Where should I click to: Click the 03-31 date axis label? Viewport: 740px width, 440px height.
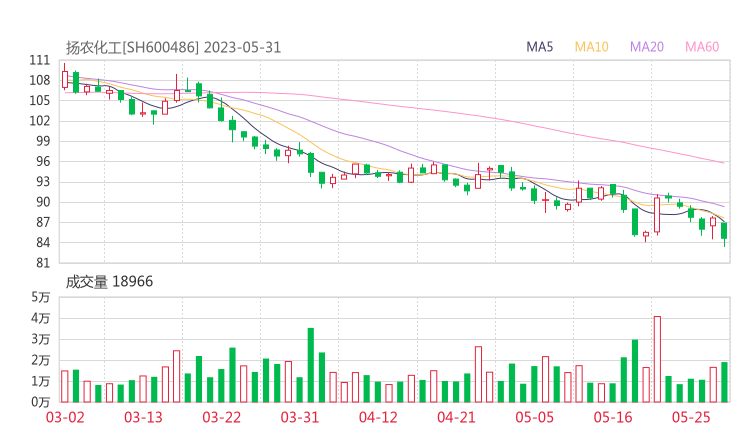[300, 417]
